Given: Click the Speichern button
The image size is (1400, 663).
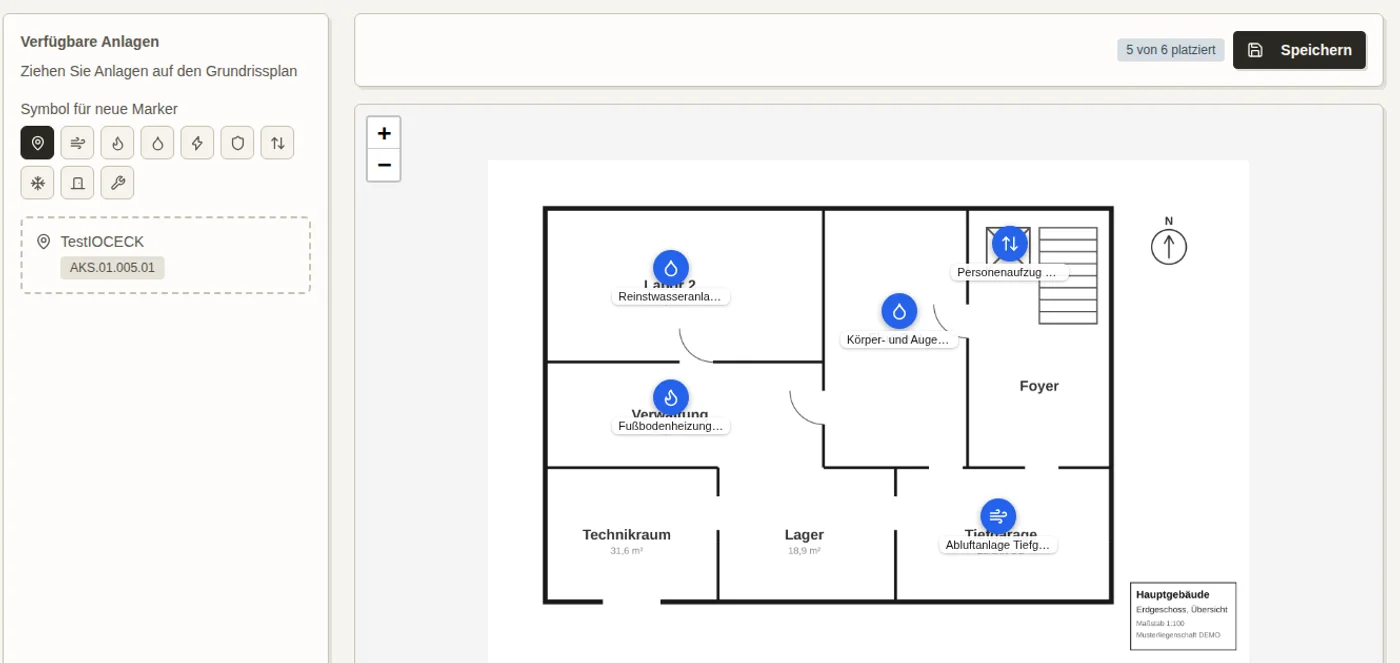Looking at the screenshot, I should pos(1299,50).
